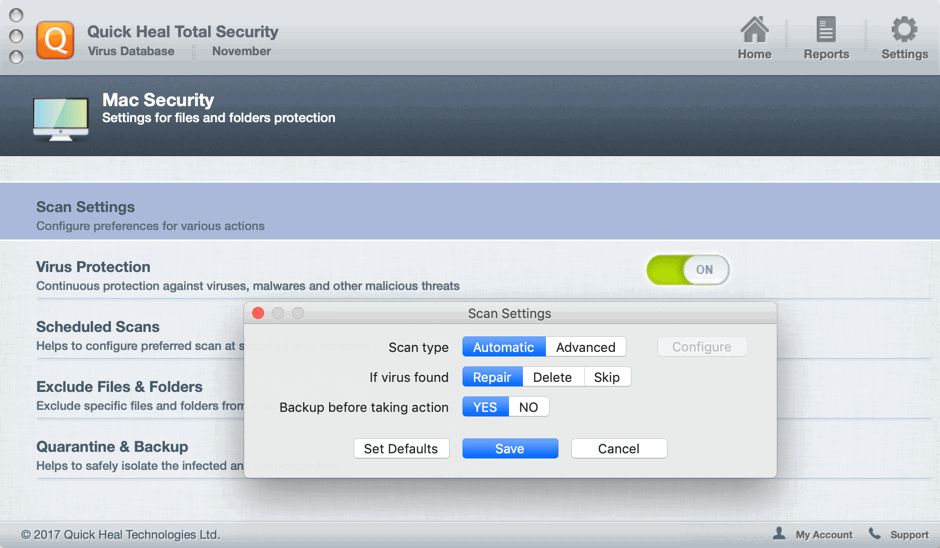Screen dimensions: 940x548
Task: Open the Reports document icon
Action: (826, 30)
